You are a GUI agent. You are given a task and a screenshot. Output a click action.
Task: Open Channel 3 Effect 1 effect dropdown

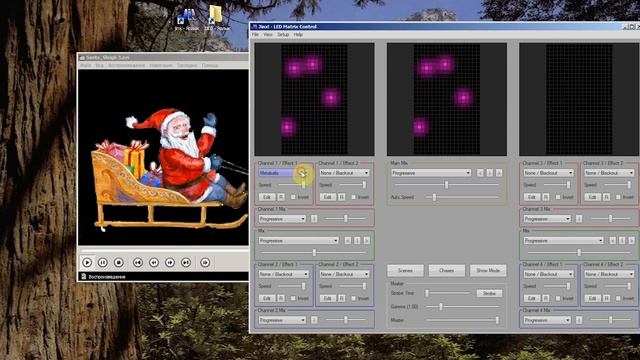[548, 173]
